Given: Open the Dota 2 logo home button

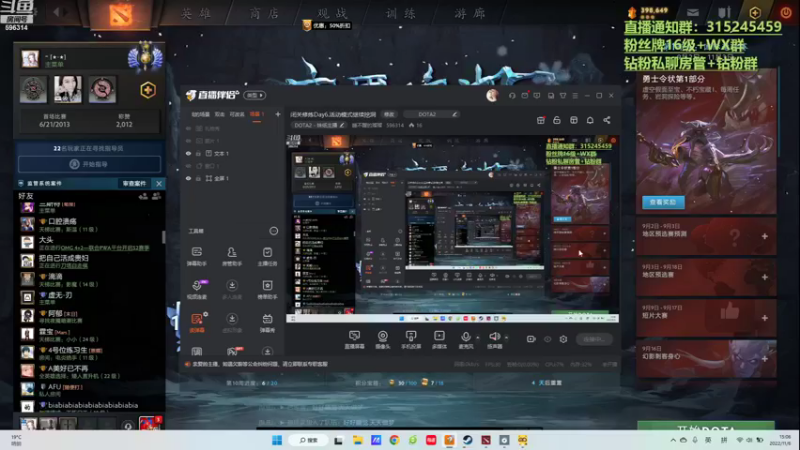Looking at the screenshot, I should point(121,14).
